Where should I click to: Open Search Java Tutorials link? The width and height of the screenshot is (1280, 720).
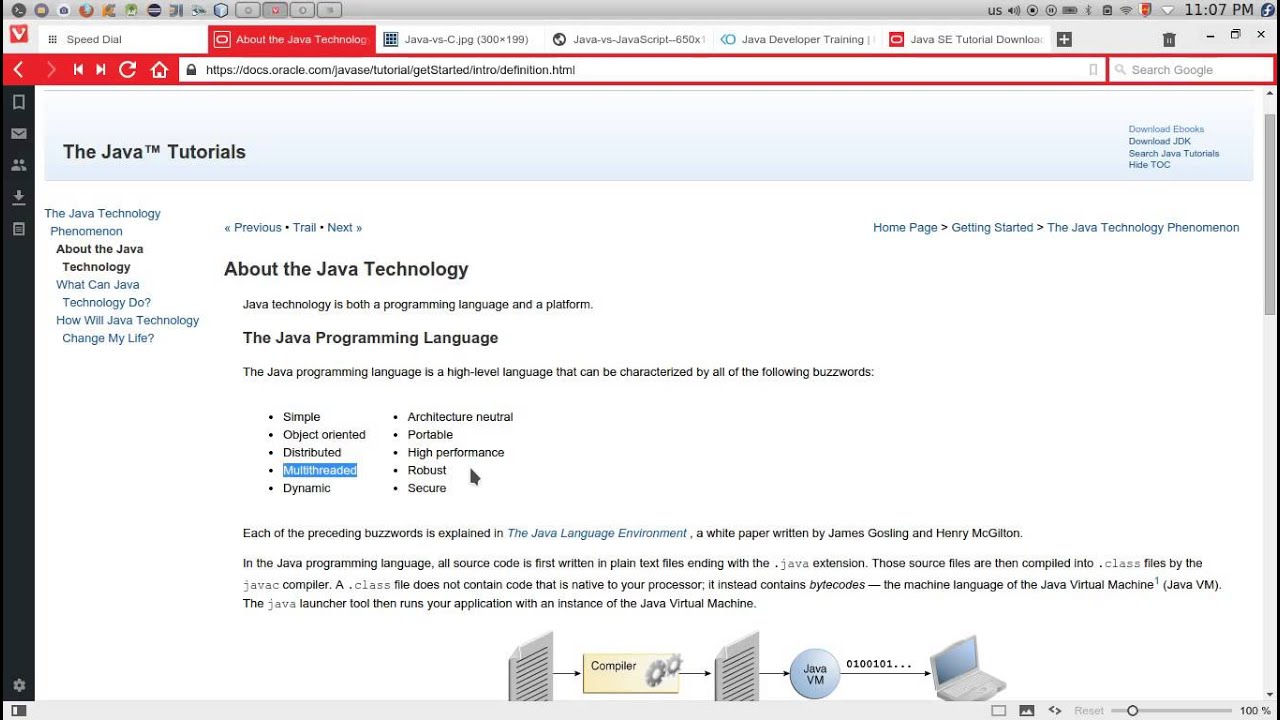coord(1174,153)
